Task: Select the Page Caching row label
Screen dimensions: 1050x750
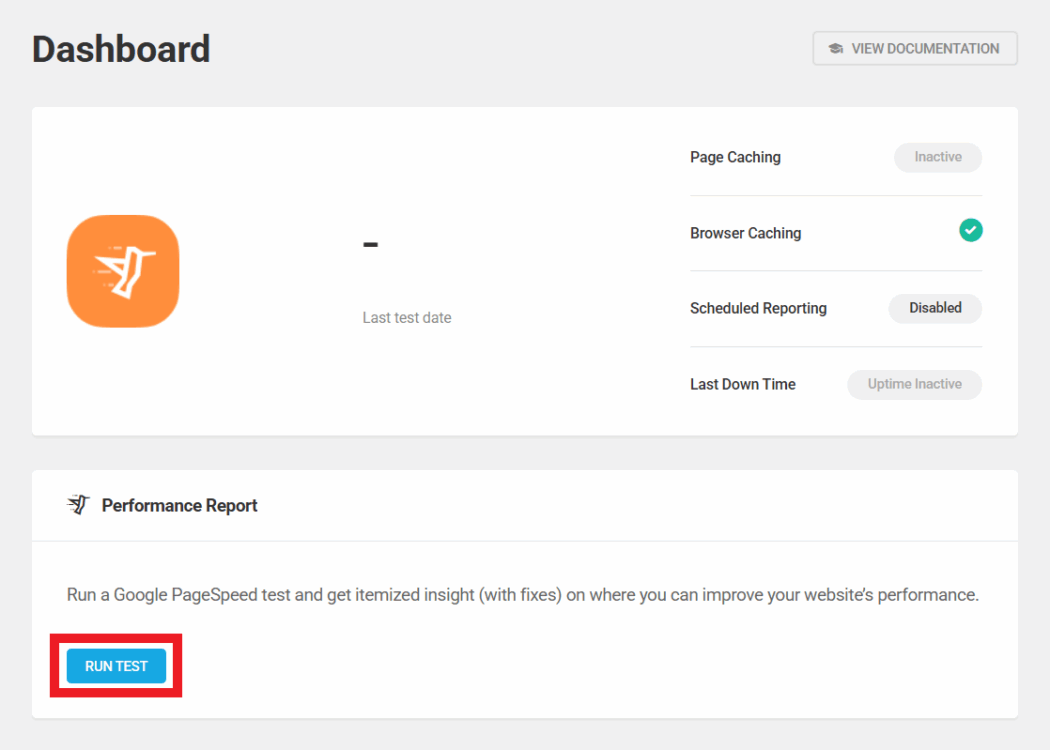Action: pos(735,157)
